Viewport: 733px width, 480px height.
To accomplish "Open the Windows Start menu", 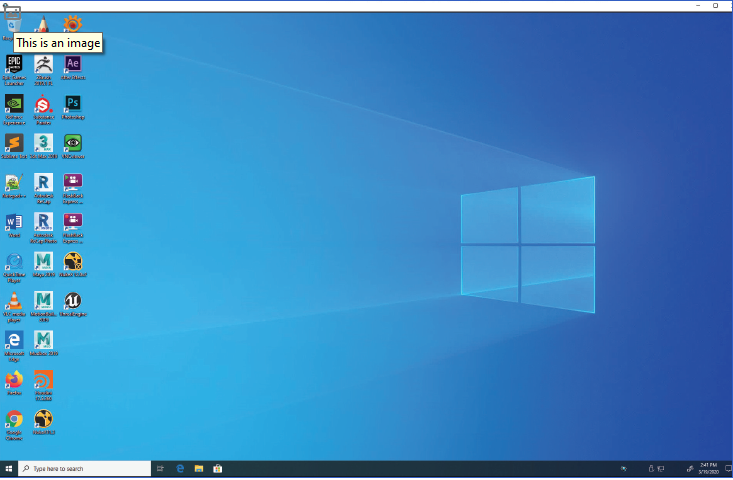I will [8, 469].
